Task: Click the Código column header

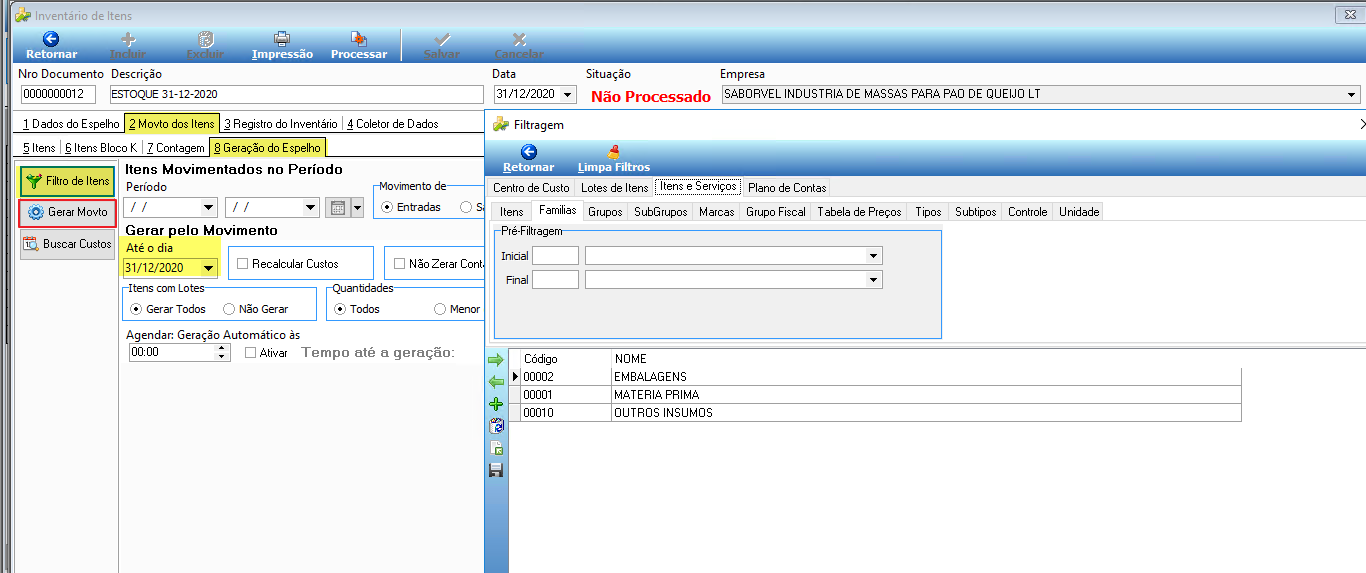Action: 565,359
